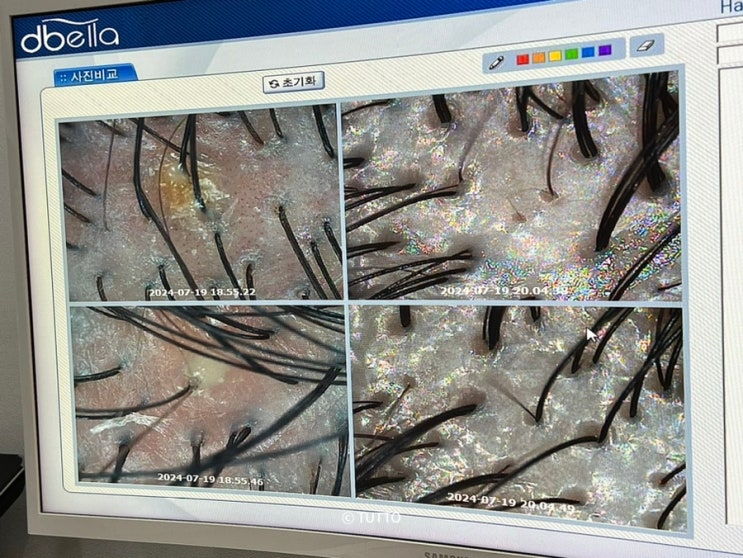
Task: Pick the blue color swatch
Action: (588, 52)
